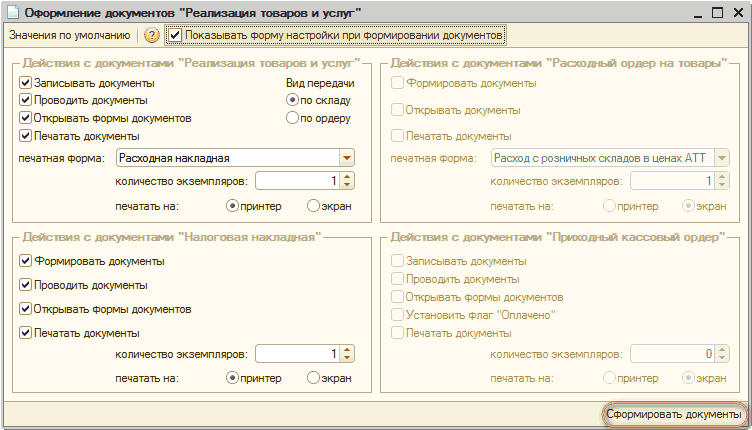Toggle 'Печатать документы' in Реализация section
Viewport: 752px width, 430px height.
click(25, 135)
